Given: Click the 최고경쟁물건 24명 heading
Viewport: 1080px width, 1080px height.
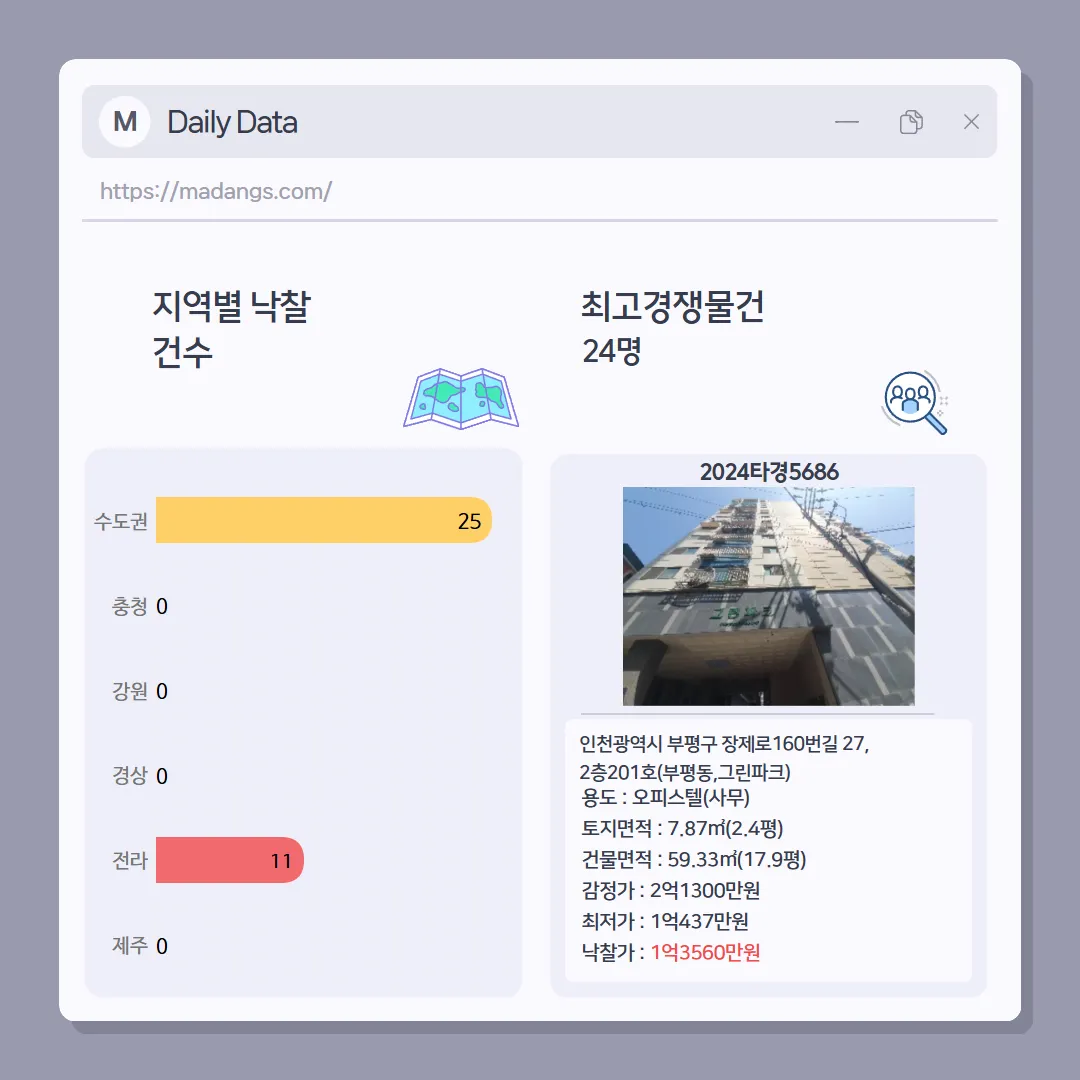Looking at the screenshot, I should coord(672,328).
